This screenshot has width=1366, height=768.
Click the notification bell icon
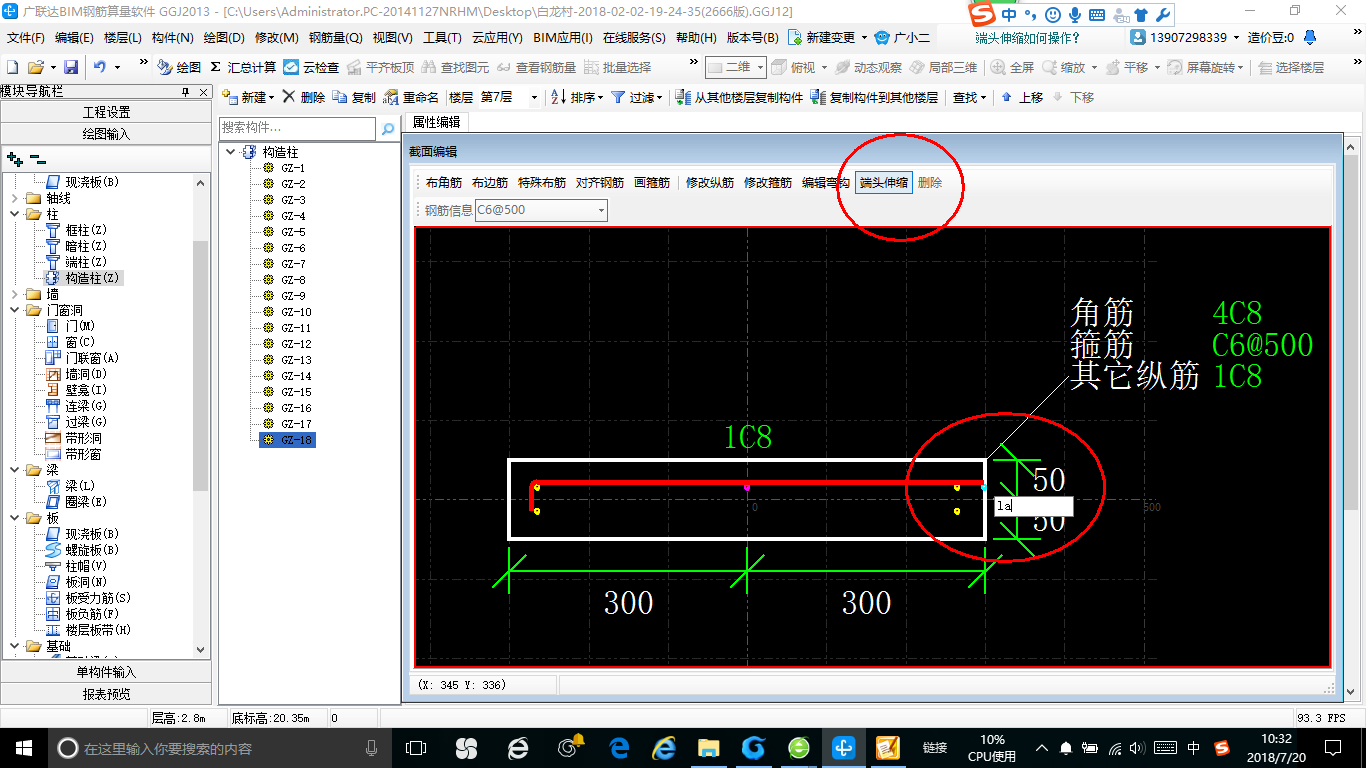(1311, 38)
